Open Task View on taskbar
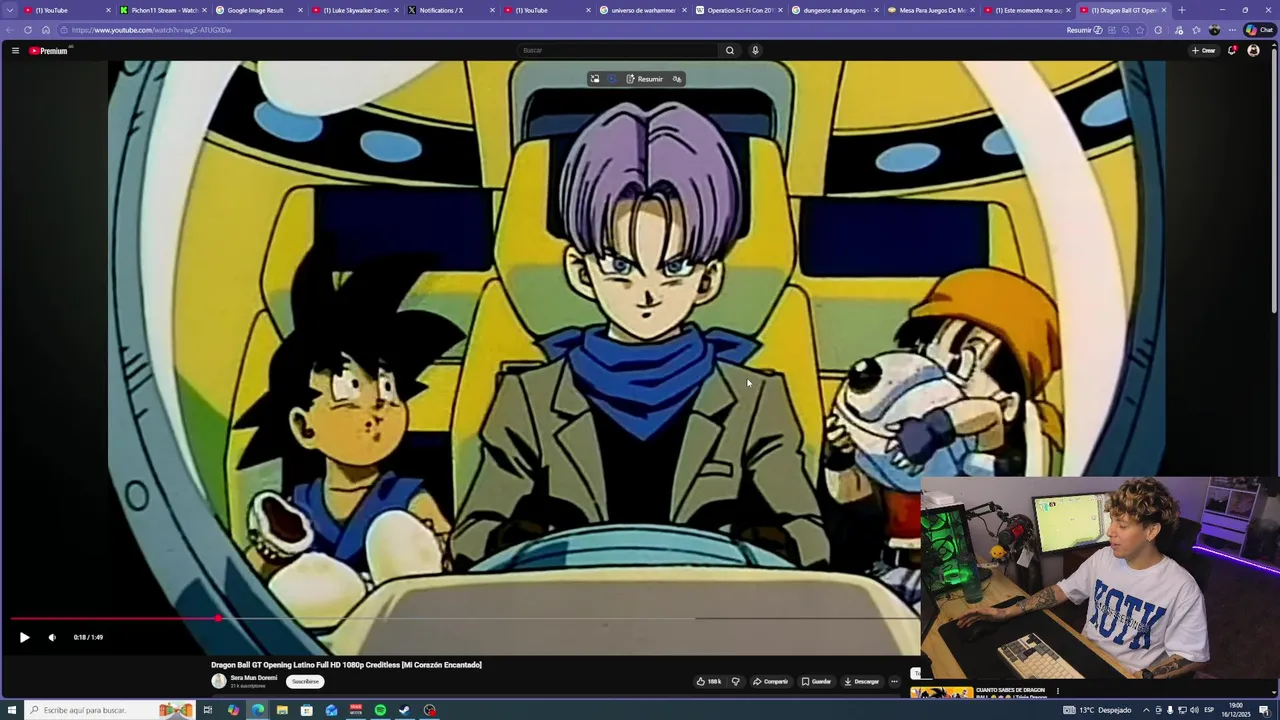1280x720 pixels. click(x=208, y=710)
